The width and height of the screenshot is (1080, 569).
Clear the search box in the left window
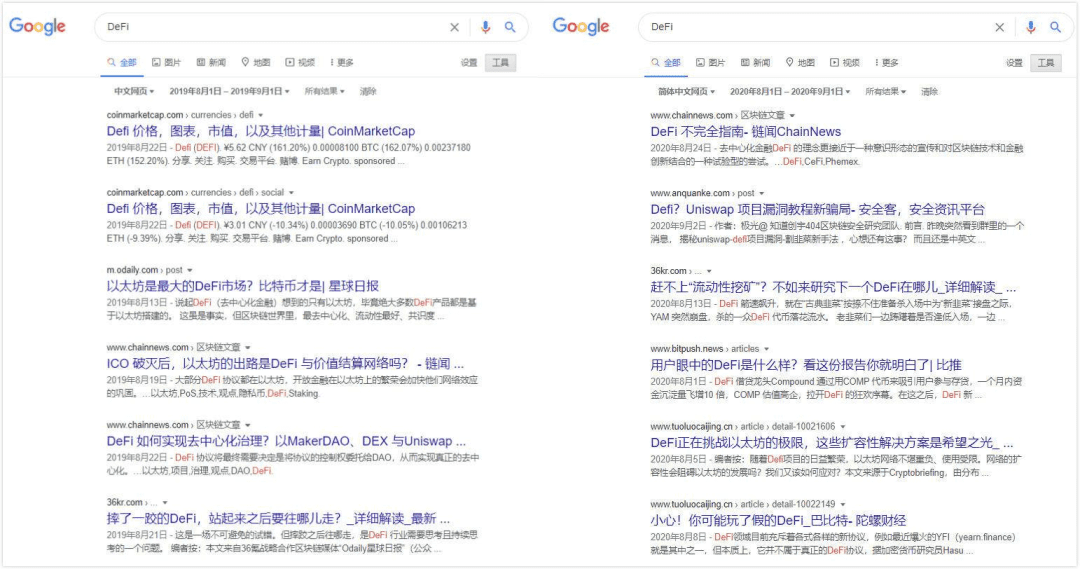[455, 28]
